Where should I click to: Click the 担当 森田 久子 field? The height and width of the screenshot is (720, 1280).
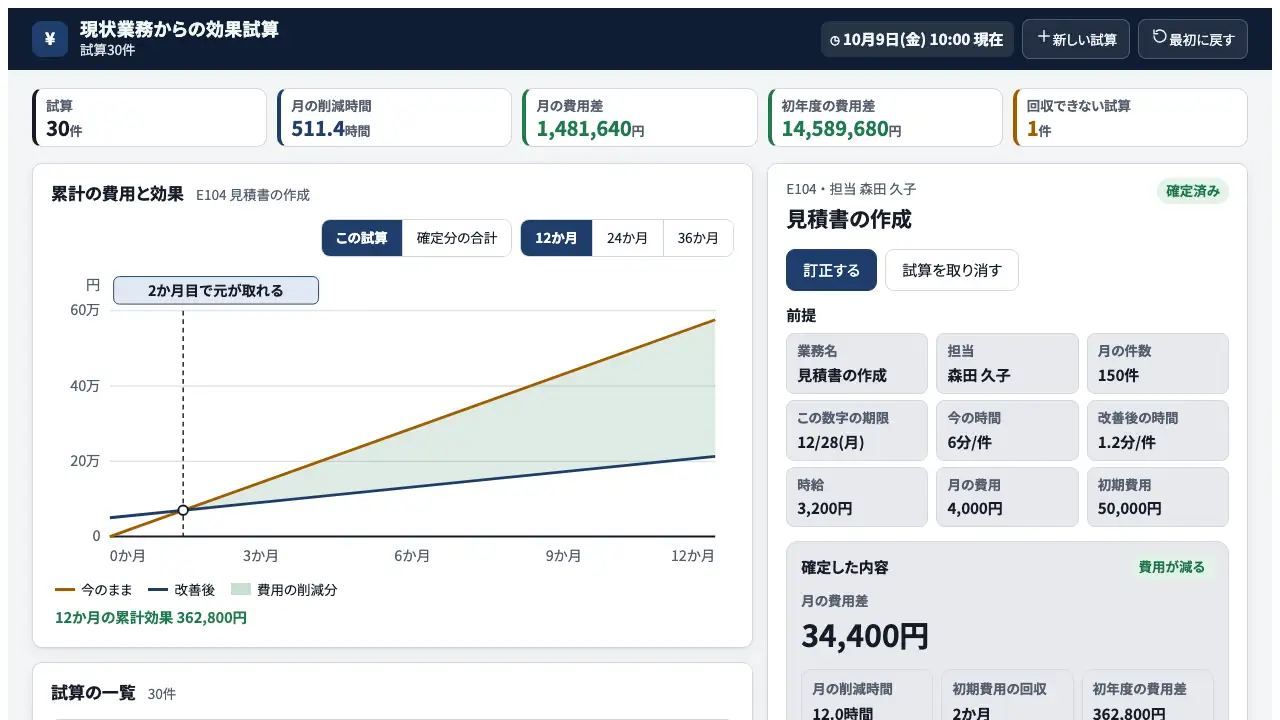(x=1008, y=363)
